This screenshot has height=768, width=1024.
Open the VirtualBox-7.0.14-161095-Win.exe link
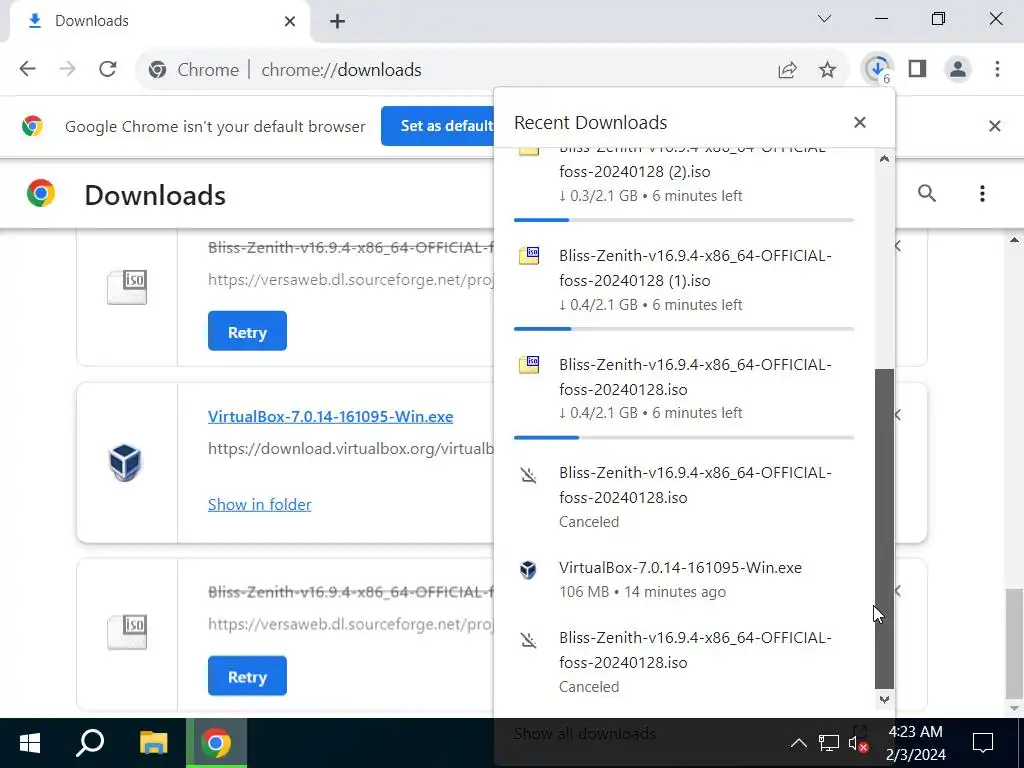[330, 417]
